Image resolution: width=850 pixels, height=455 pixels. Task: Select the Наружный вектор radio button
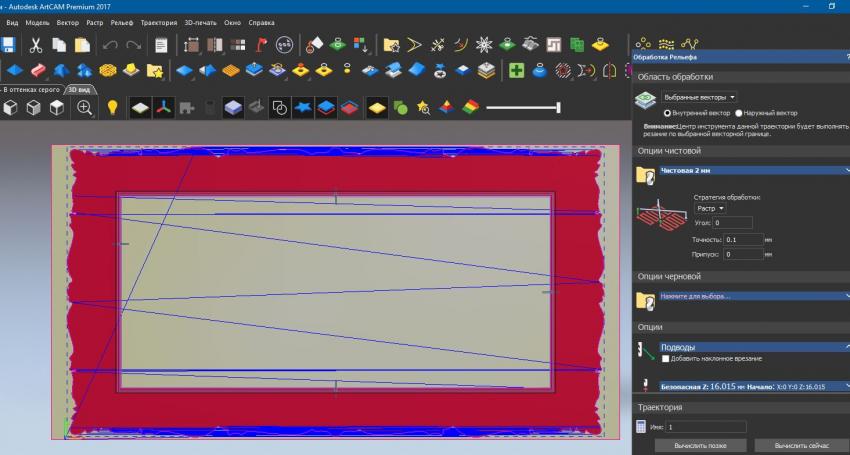coord(738,114)
